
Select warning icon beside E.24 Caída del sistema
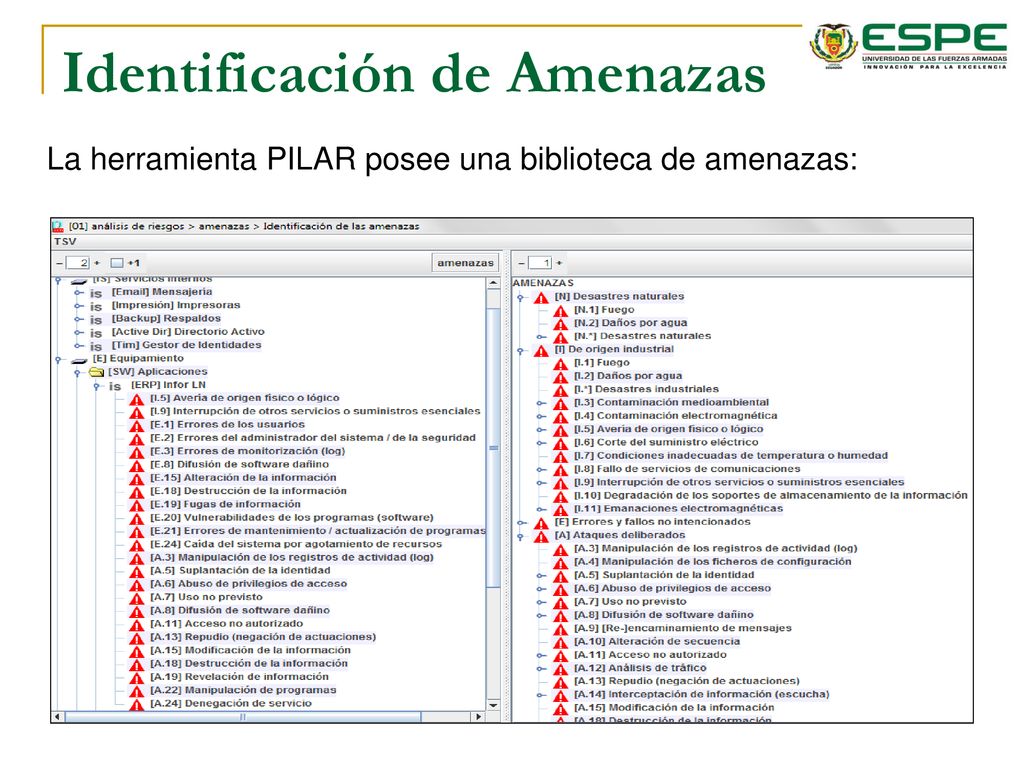tap(136, 545)
